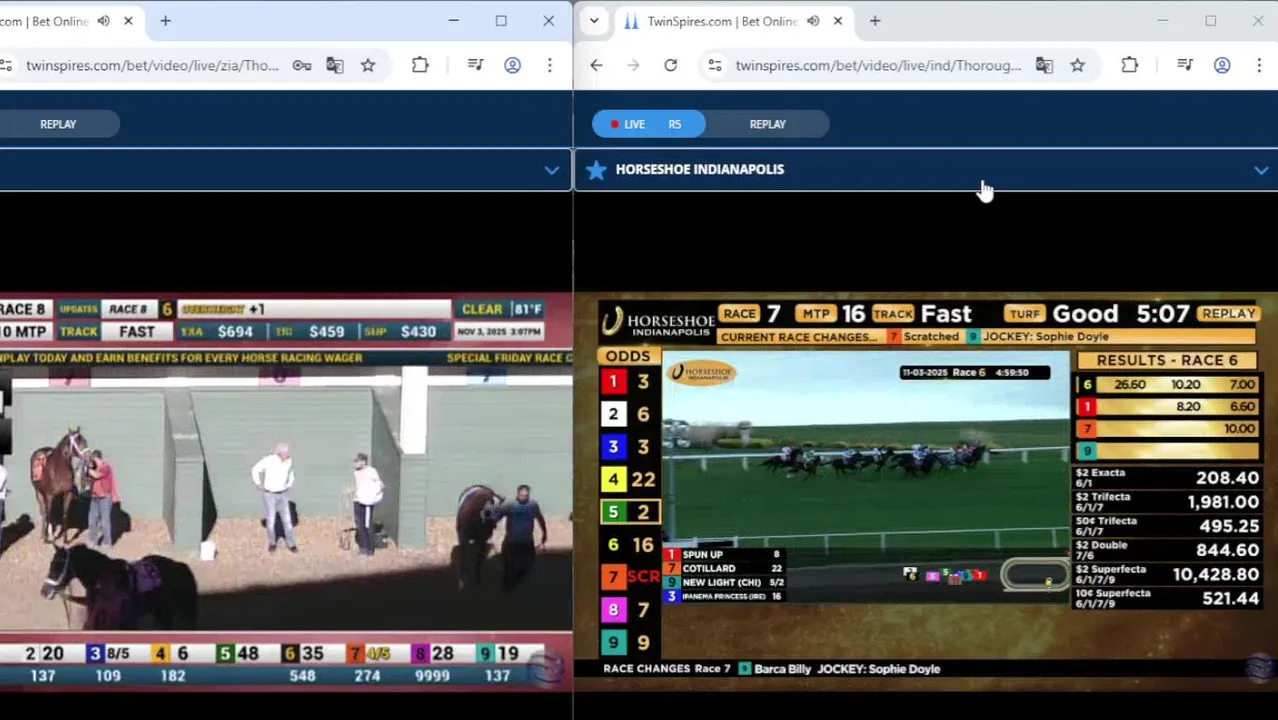Image resolution: width=1278 pixels, height=720 pixels.
Task: Open a new tab in left browser window
Action: coord(165,21)
